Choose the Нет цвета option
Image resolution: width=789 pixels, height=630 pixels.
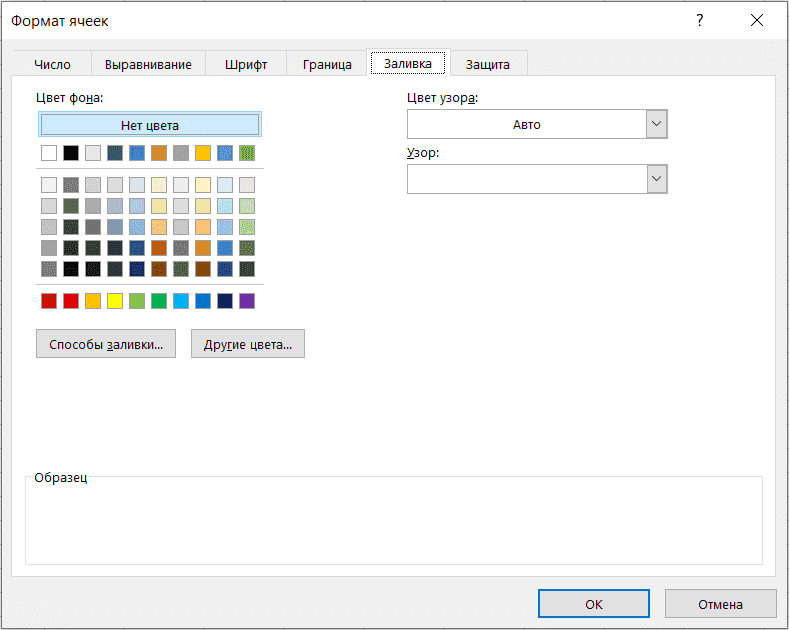coord(149,125)
